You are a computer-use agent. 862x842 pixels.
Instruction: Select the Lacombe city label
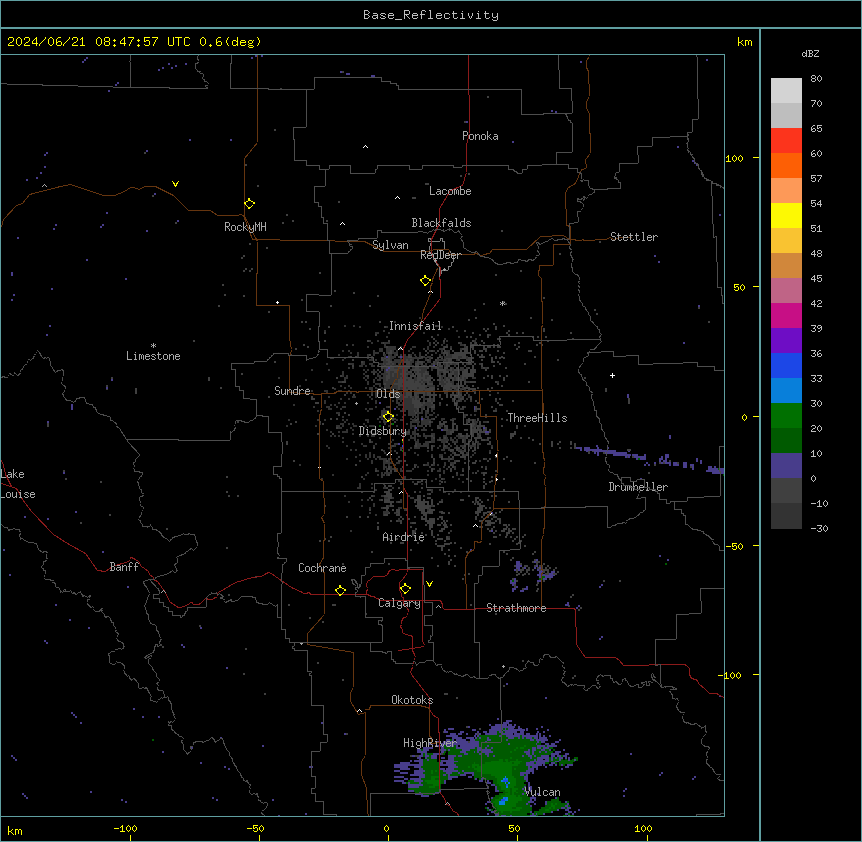point(450,191)
